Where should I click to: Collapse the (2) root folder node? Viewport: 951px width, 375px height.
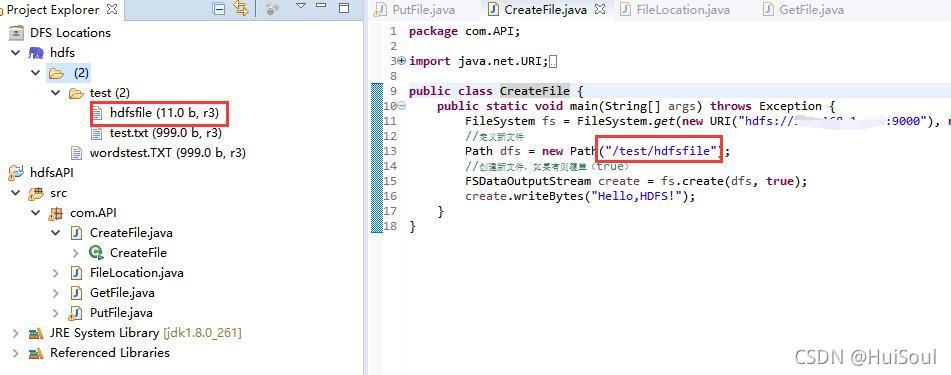(36, 73)
